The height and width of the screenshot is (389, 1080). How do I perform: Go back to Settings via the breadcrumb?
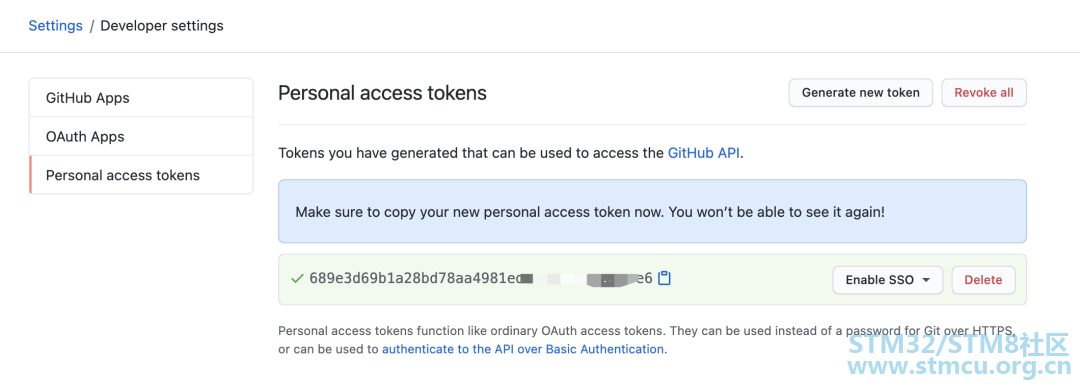(x=55, y=26)
